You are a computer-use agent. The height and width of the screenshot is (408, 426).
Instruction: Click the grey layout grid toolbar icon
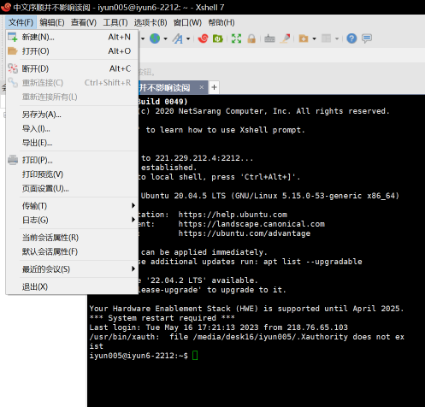point(326,38)
